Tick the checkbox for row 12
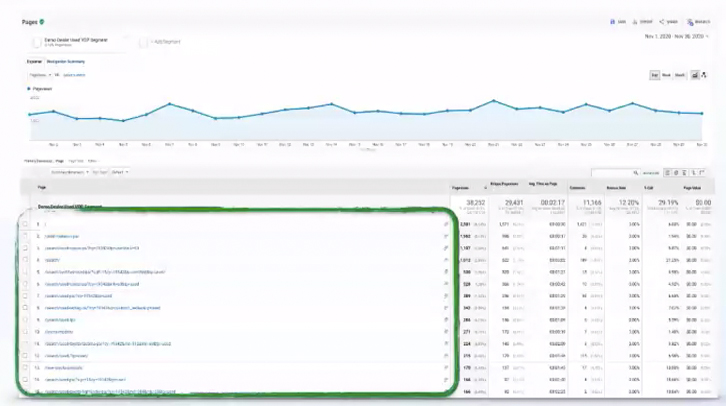The height and width of the screenshot is (406, 726). click(x=25, y=356)
